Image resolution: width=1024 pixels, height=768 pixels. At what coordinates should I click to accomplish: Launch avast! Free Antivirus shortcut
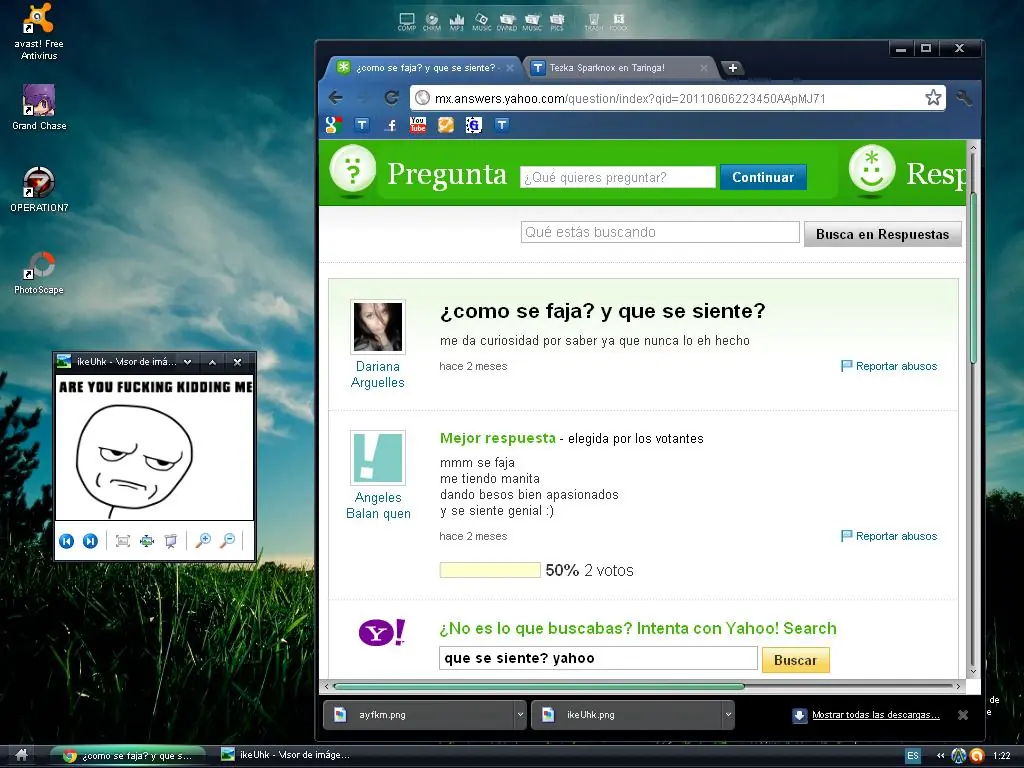pos(39,31)
